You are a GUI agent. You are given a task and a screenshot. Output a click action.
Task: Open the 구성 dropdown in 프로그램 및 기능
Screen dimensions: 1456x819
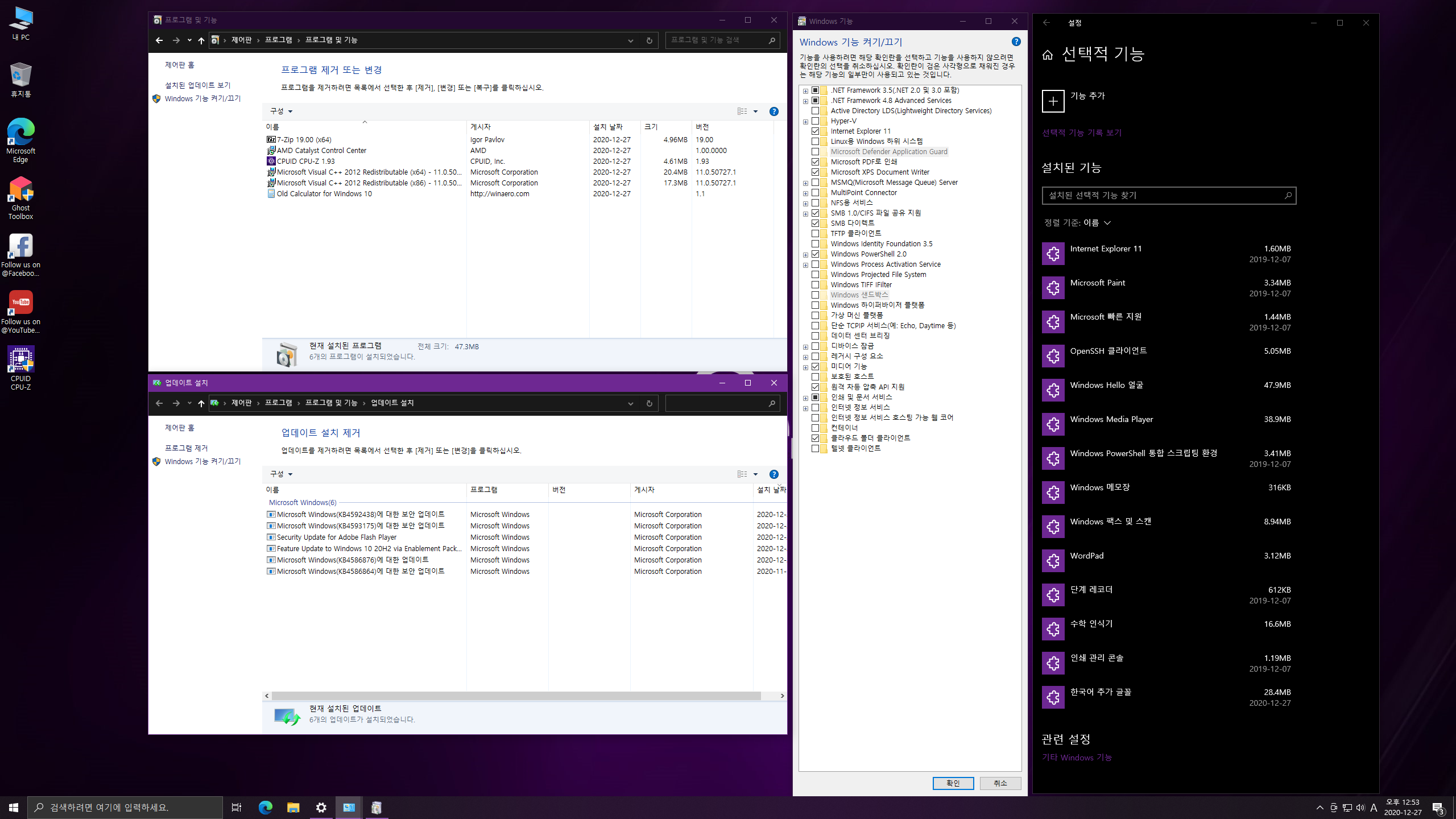281,111
